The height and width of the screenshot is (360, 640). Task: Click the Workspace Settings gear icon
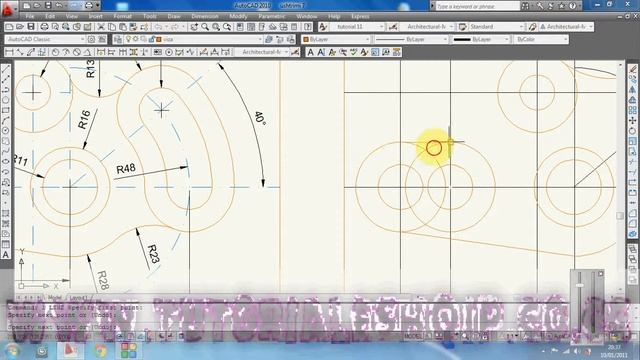coord(91,39)
